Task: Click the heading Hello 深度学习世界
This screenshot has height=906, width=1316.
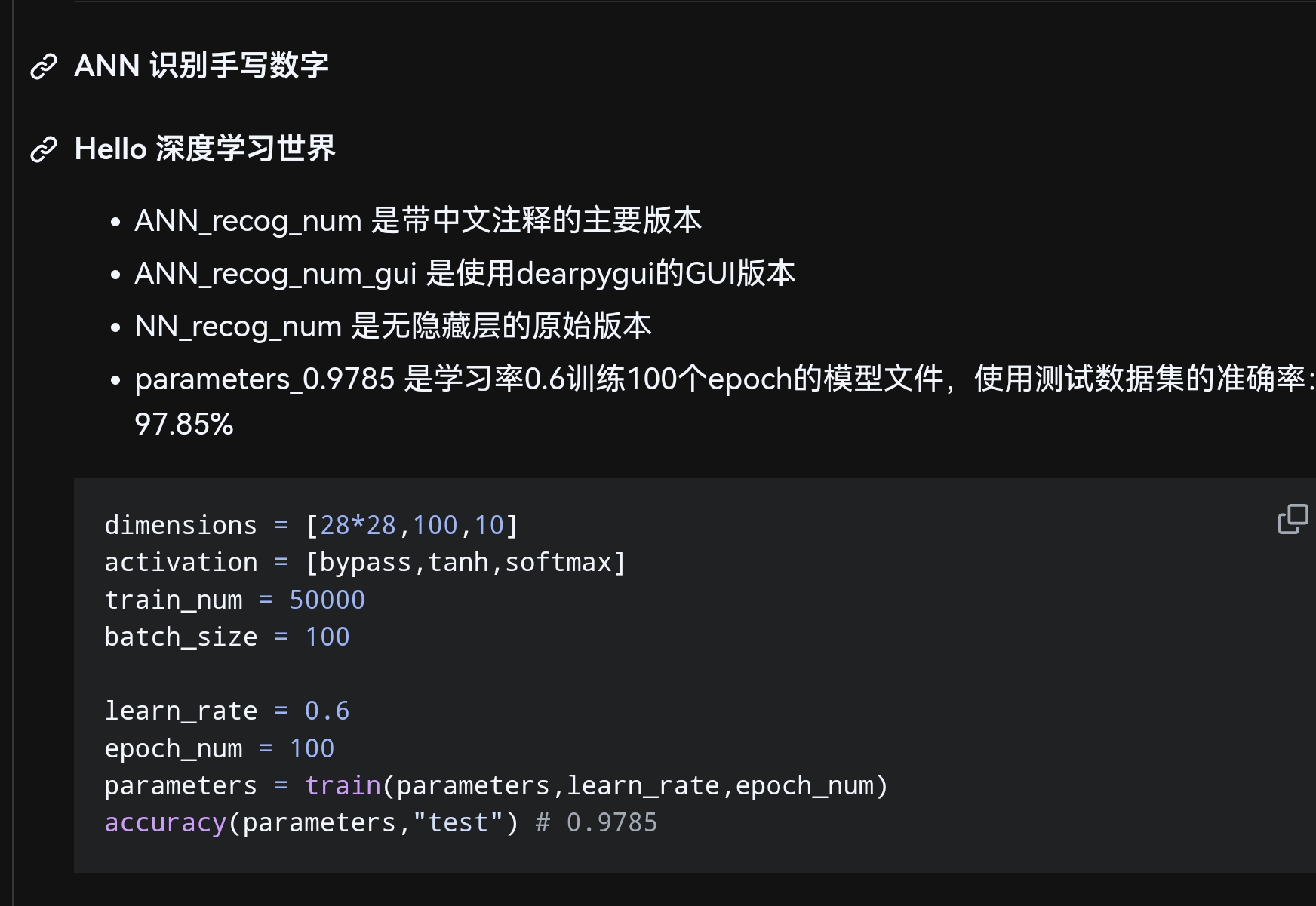Action: [204, 149]
